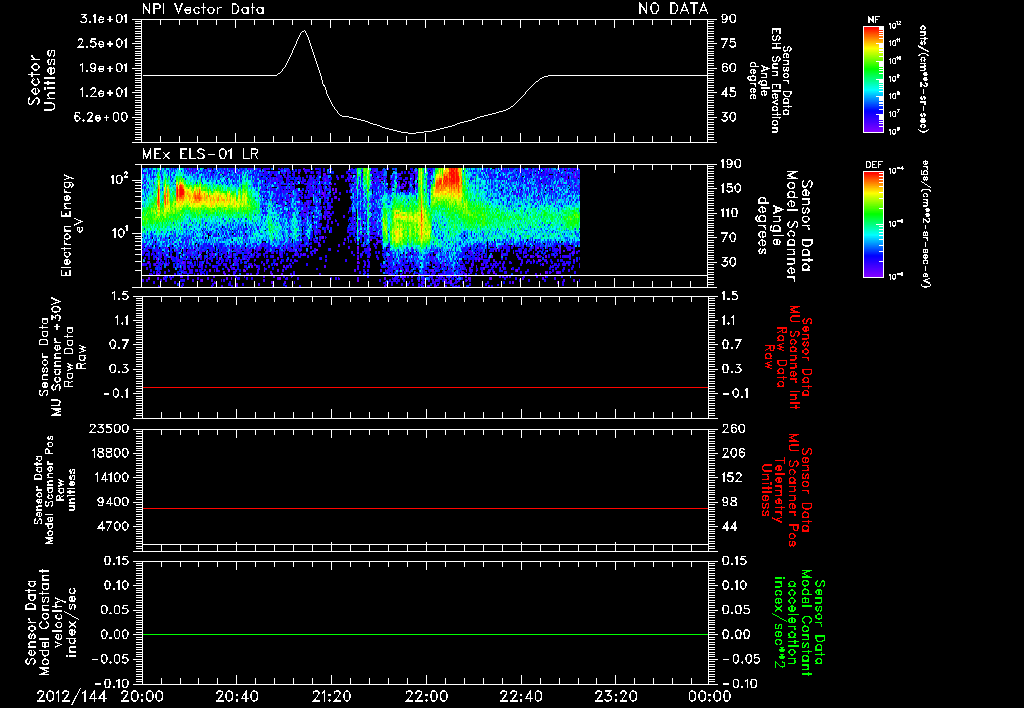Viewport: 1024px width, 708px height.
Task: Select the "MEx ELS-01 LR" spectrogram title
Action: [200, 154]
